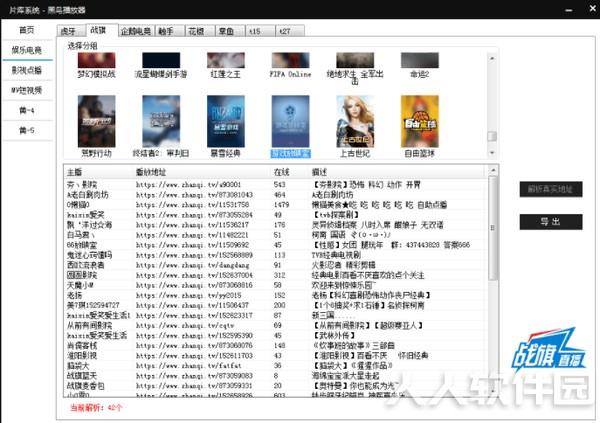This screenshot has width=600, height=423.
Task: Select the A老白剧肉坊 streamer row
Action: (x=276, y=194)
